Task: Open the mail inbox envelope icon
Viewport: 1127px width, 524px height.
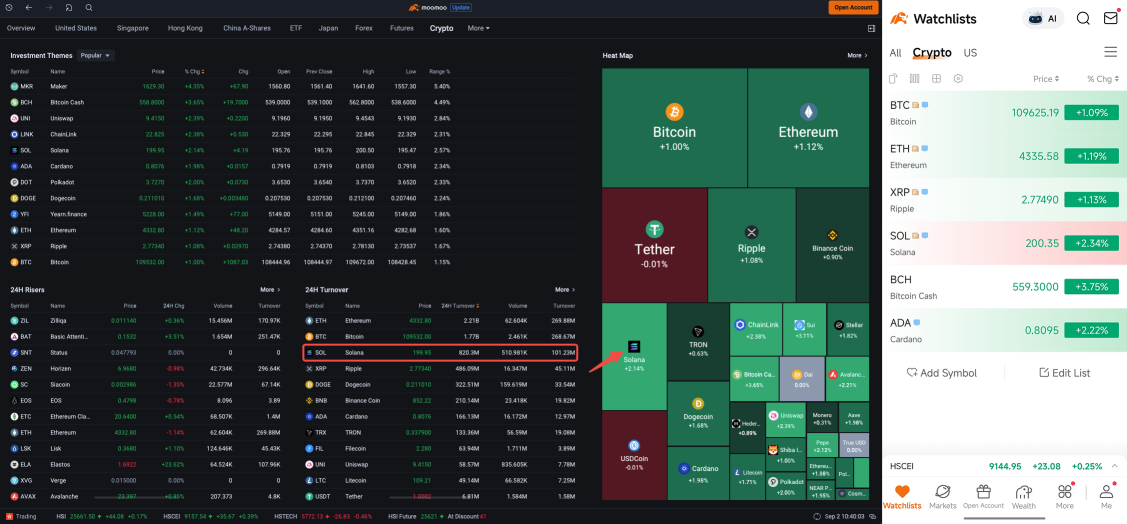Action: coord(1110,18)
